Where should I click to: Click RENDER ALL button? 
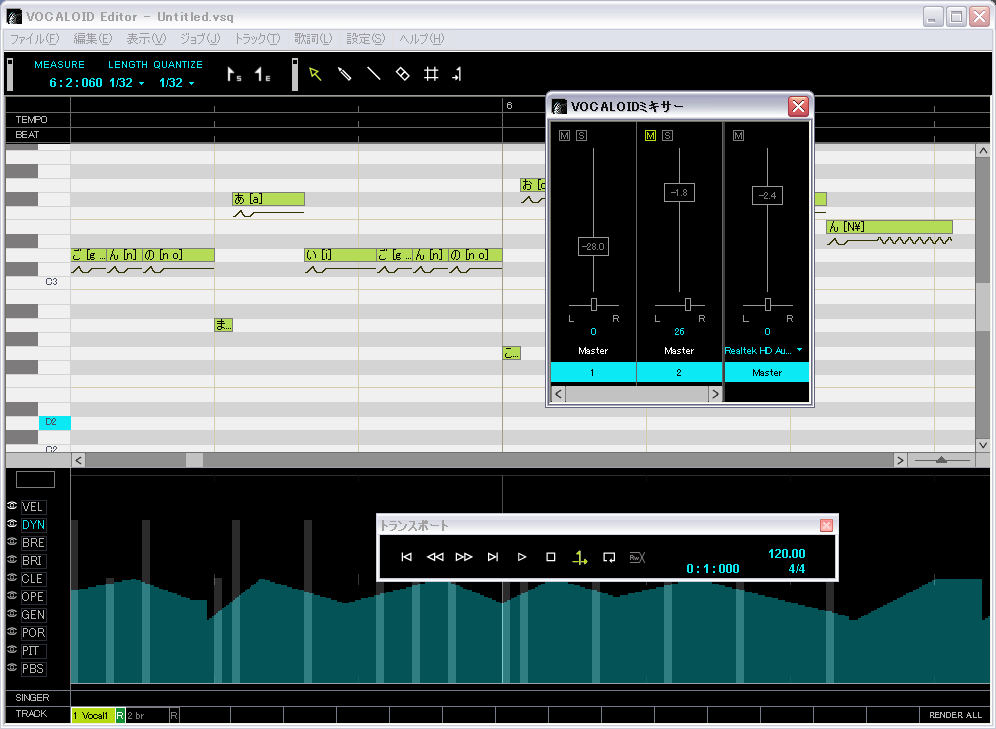coord(955,715)
